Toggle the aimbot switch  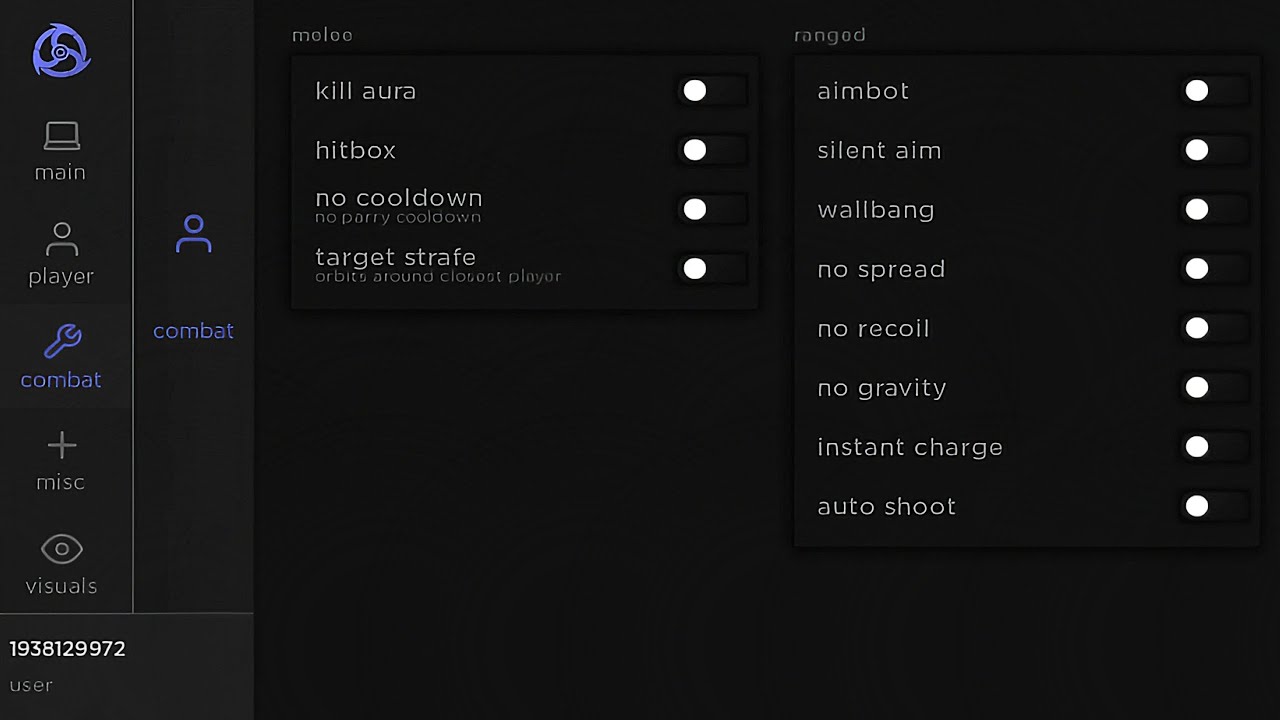click(1213, 91)
